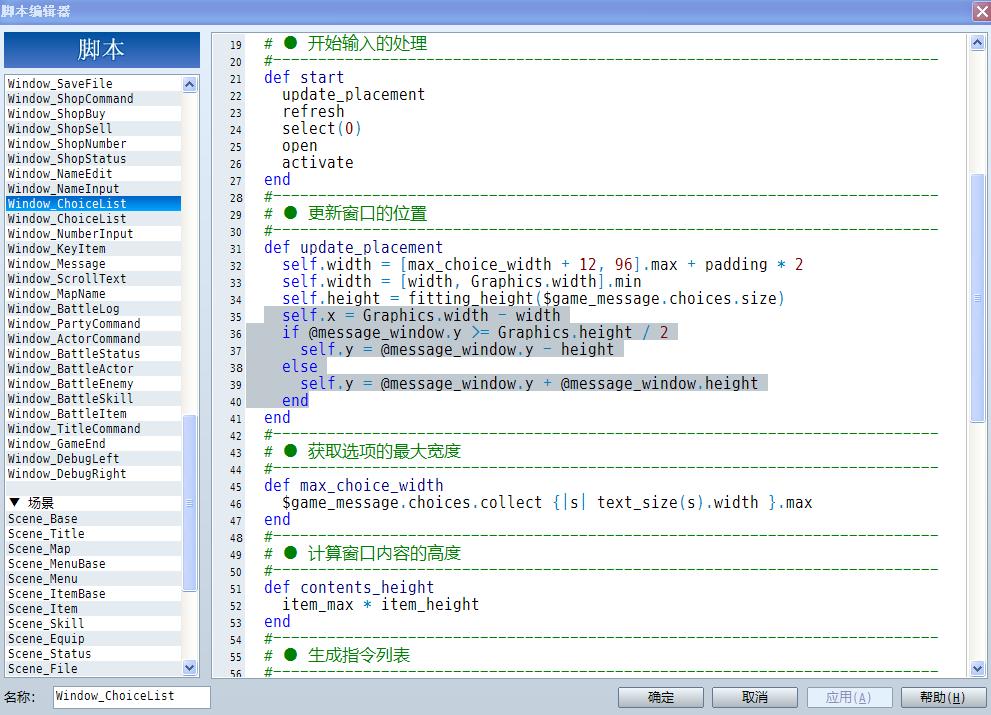
Task: Click the script list scroll-down arrow
Action: 189,667
